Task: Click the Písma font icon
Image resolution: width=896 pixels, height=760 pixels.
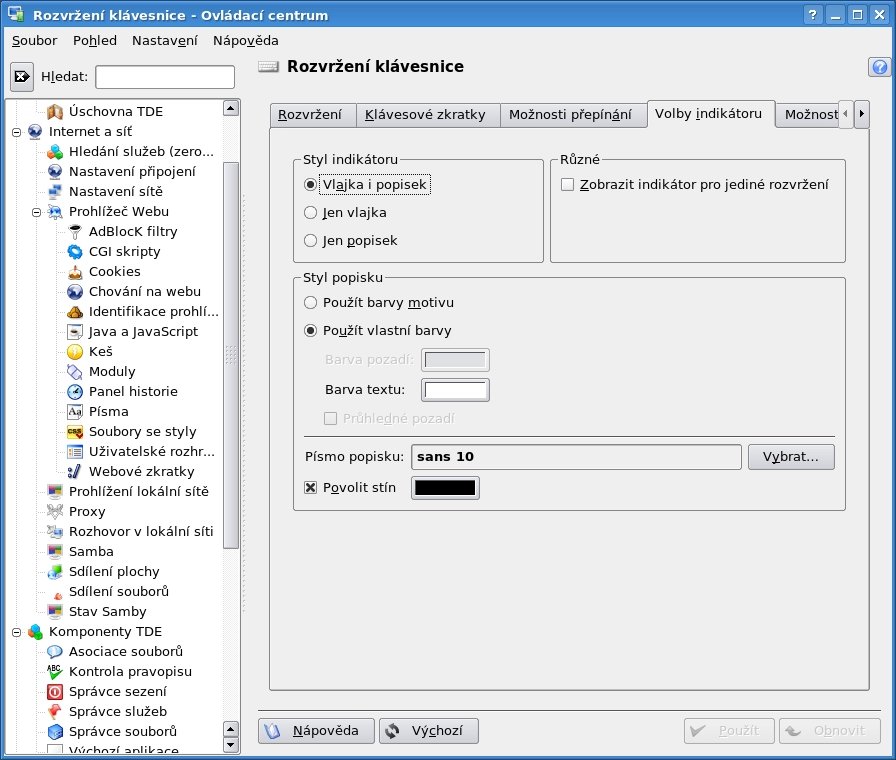Action: click(75, 411)
